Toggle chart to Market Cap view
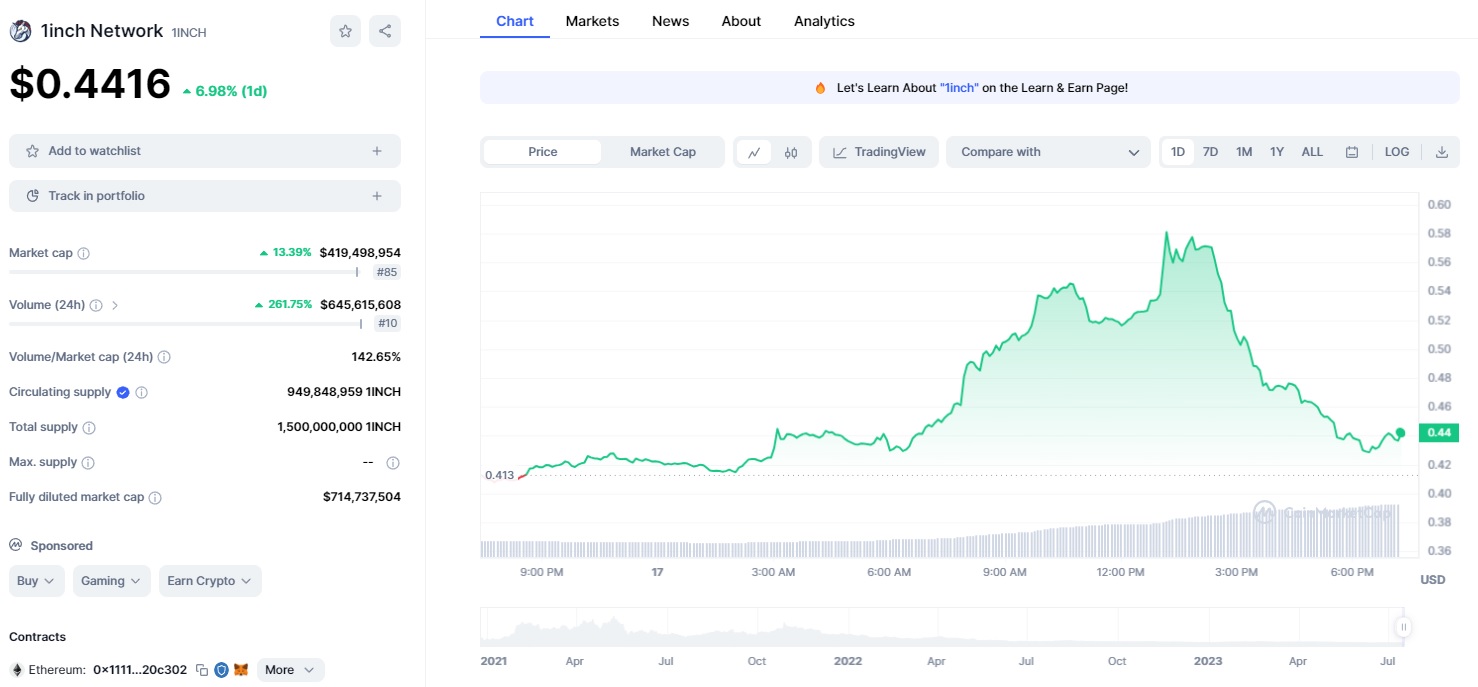This screenshot has height=687, width=1478. pyautogui.click(x=663, y=152)
